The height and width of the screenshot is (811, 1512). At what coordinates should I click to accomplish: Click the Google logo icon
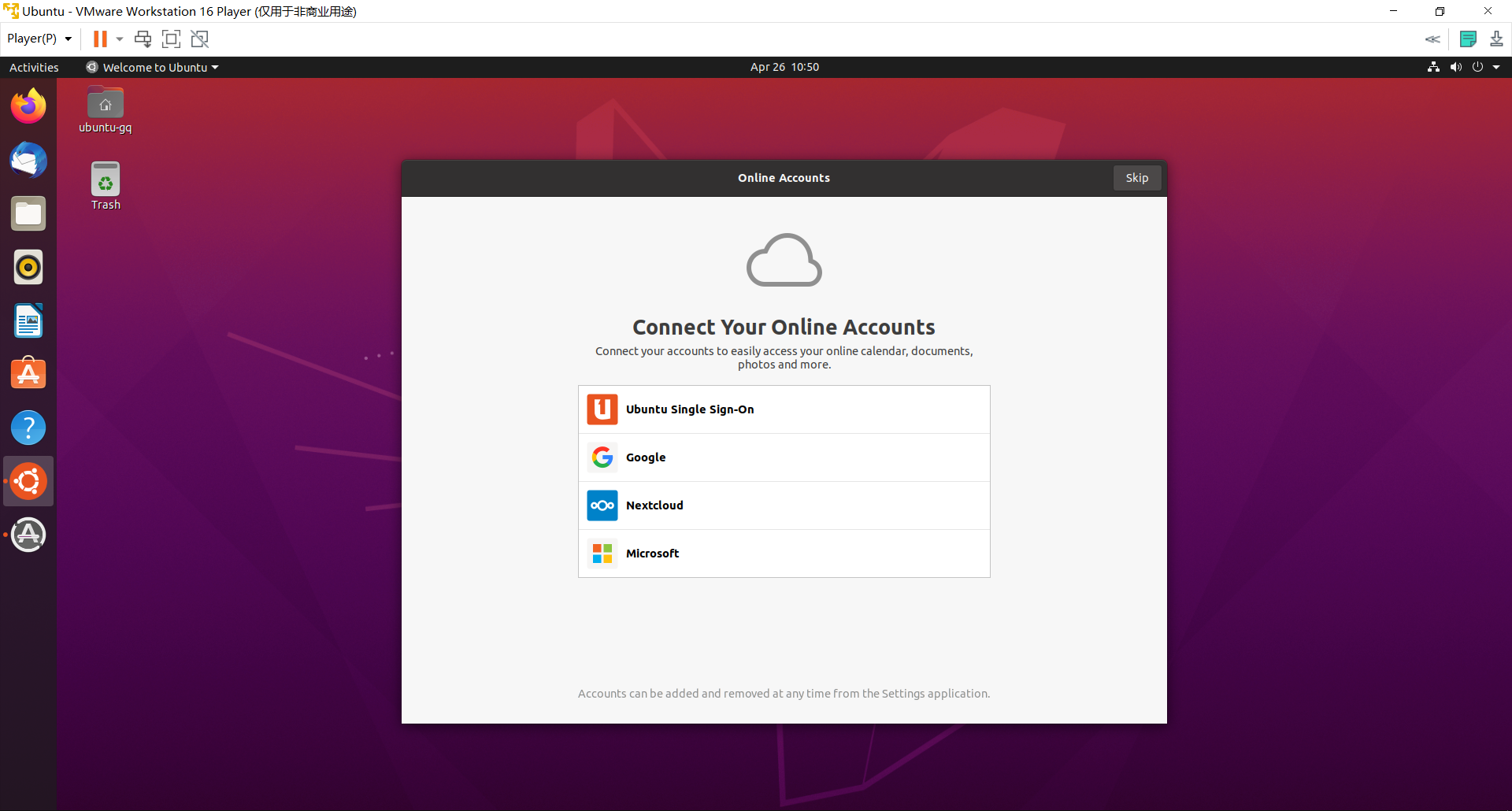(x=602, y=457)
